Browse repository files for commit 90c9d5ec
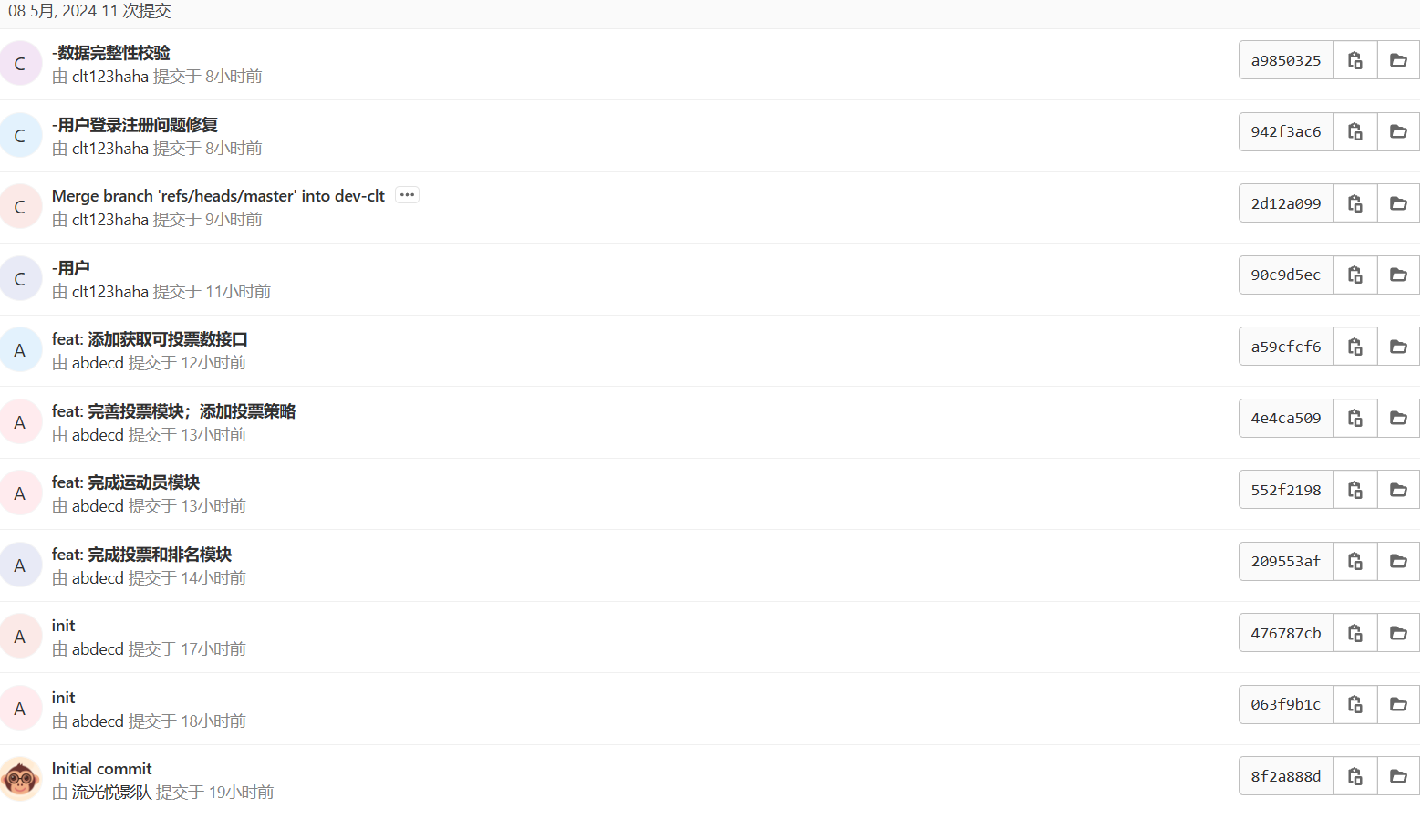 1397,275
